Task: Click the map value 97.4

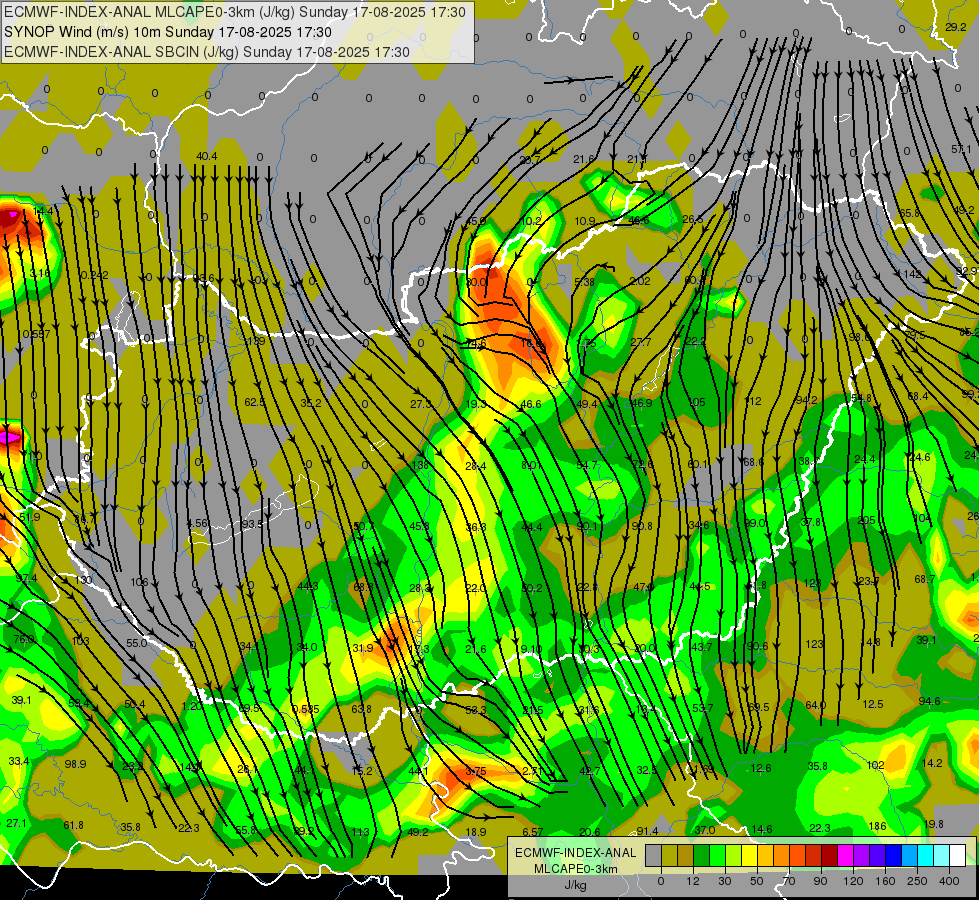Action: pos(26,578)
